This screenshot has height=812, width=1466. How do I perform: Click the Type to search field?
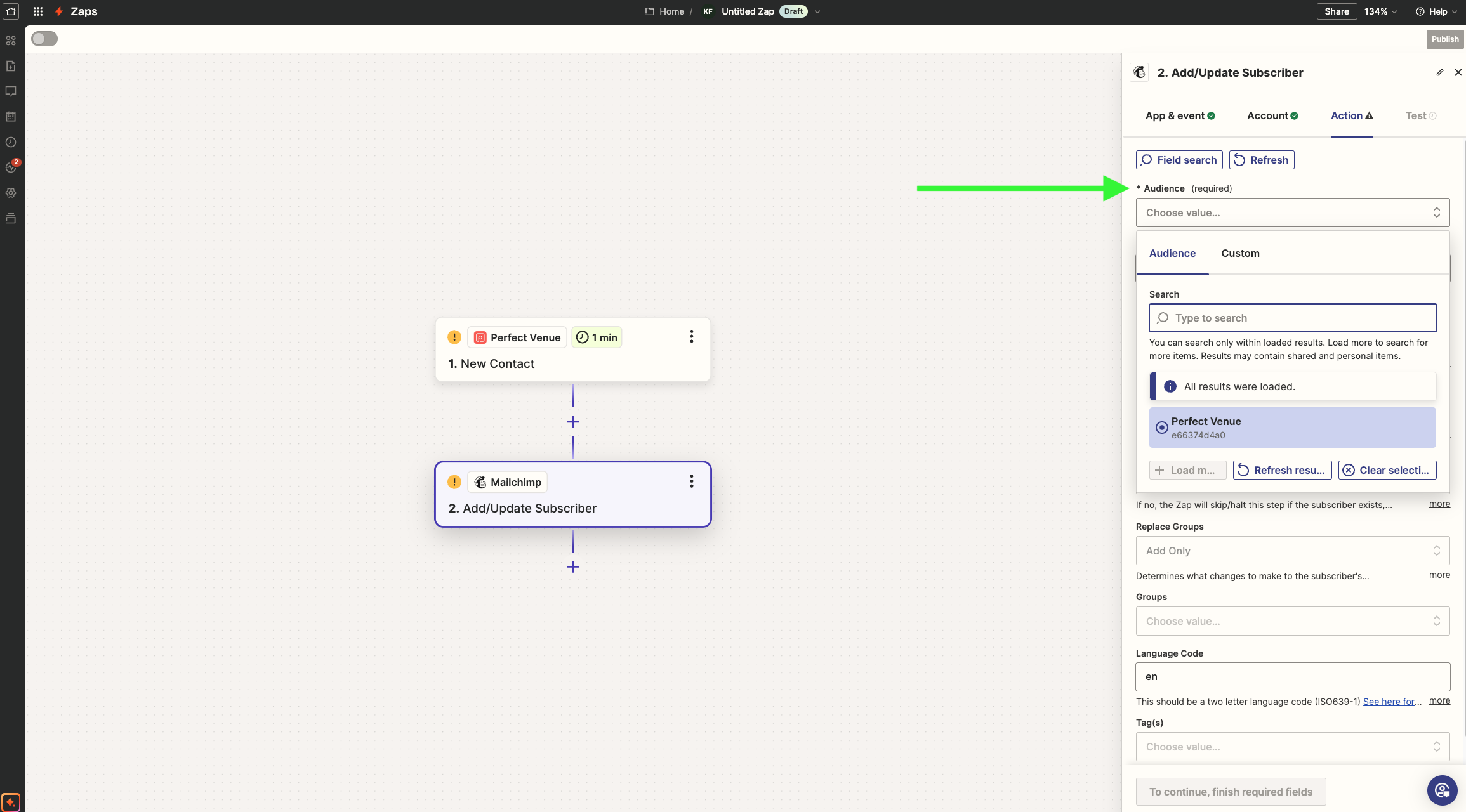tap(1293, 318)
